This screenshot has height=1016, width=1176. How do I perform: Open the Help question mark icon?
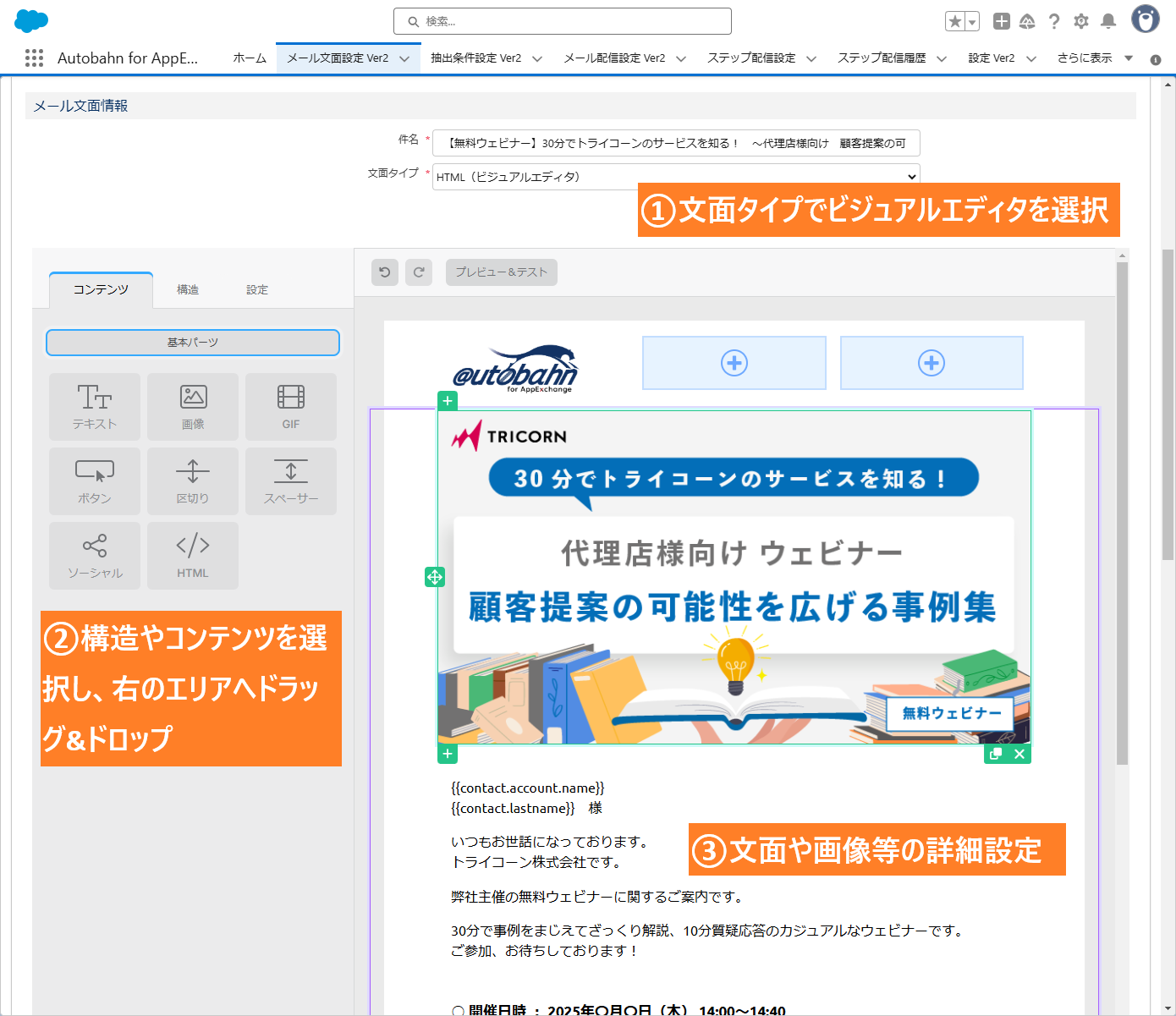pyautogui.click(x=1054, y=21)
